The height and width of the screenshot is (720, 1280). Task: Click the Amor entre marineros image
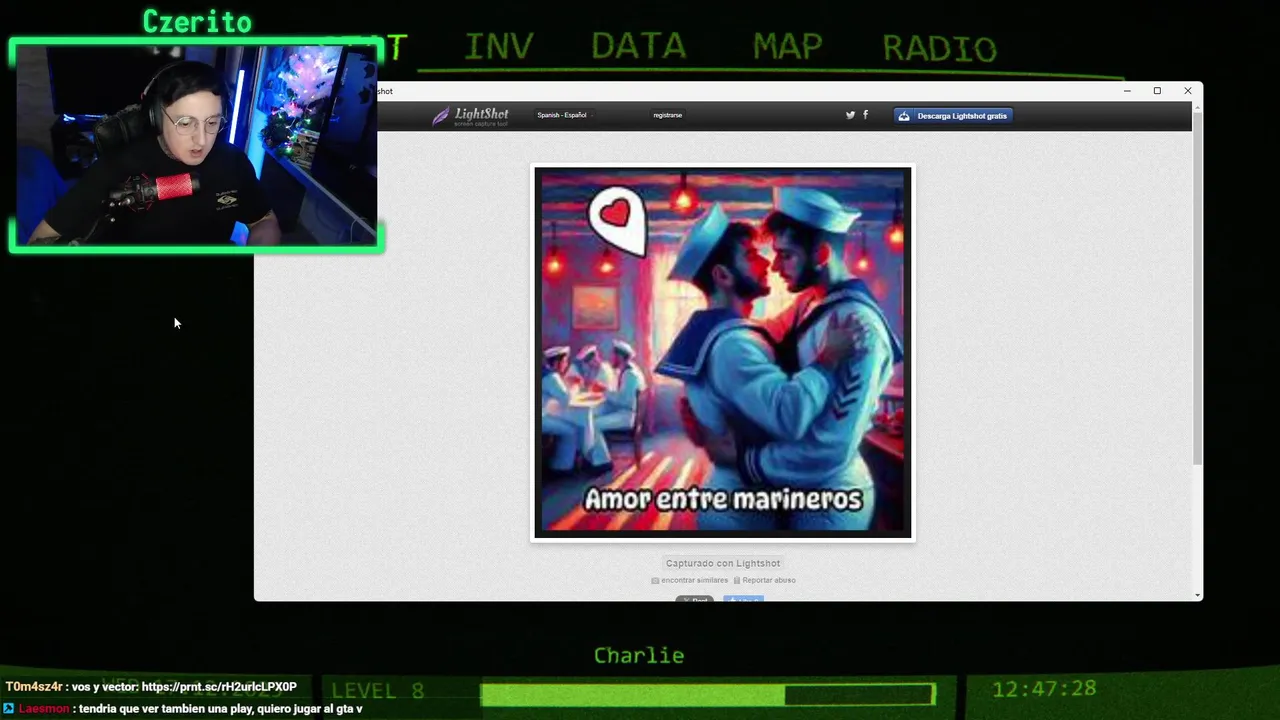[723, 352]
